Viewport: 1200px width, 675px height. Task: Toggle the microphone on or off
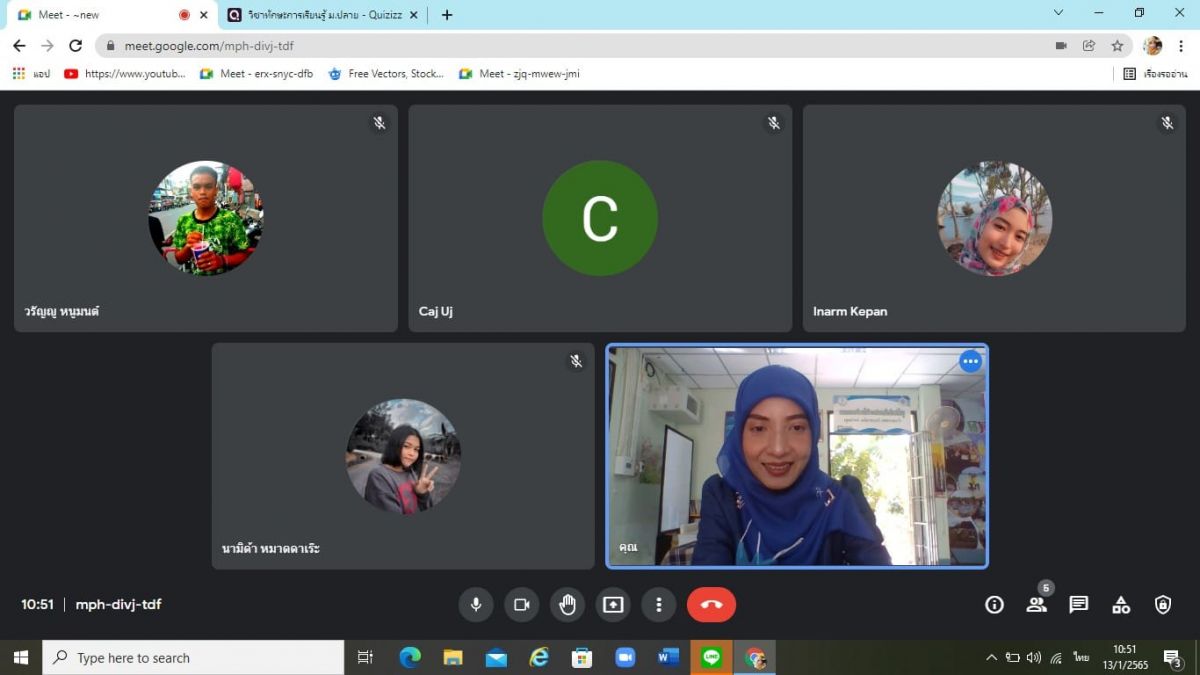click(476, 605)
